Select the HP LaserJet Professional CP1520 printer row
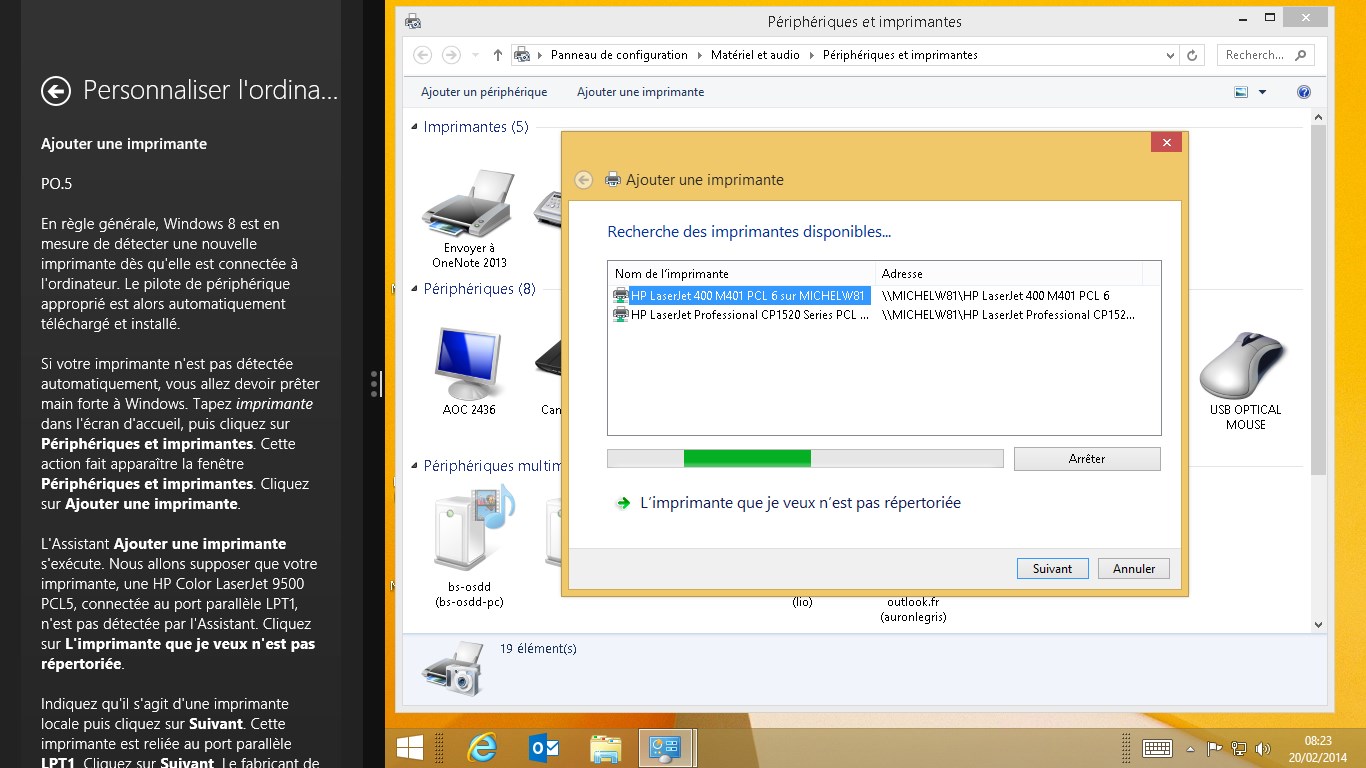Viewport: 1366px width, 768px height. 749,315
